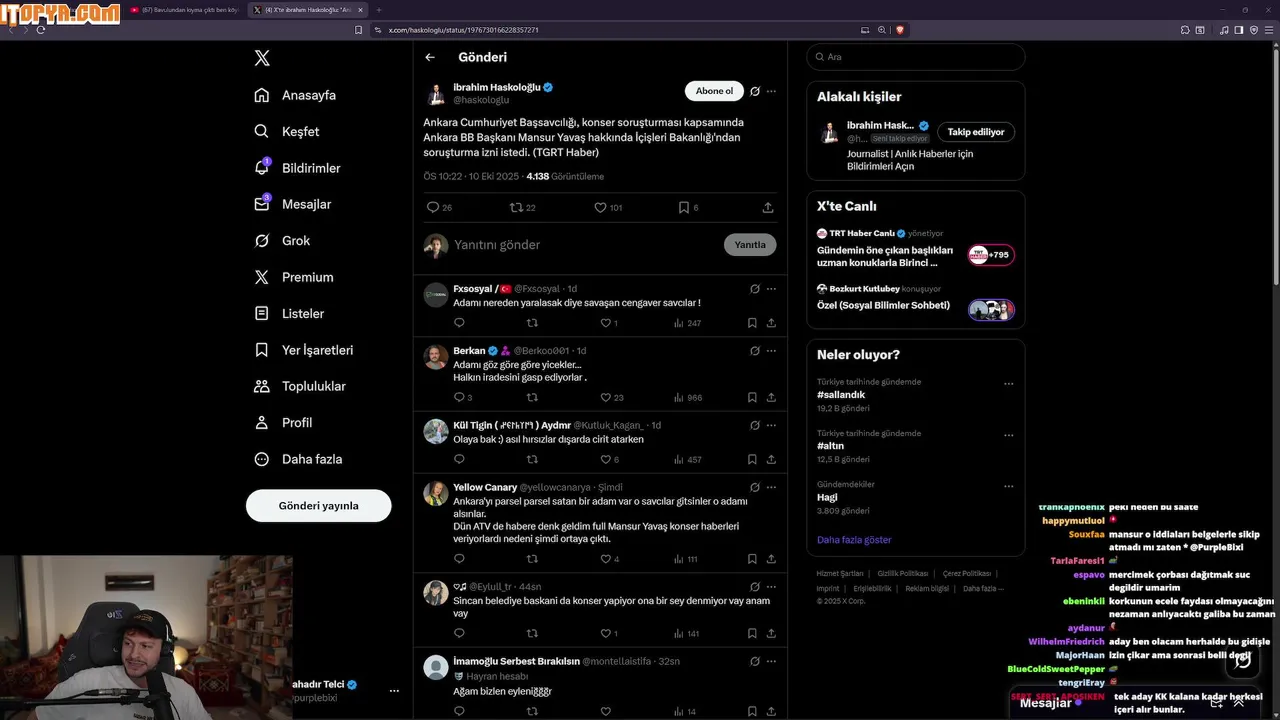Expand the Mesajlar drawer
The height and width of the screenshot is (720, 1280).
(x=1239, y=703)
